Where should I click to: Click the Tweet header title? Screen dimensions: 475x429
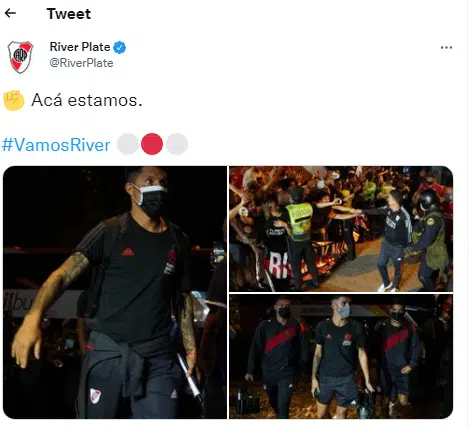click(69, 14)
